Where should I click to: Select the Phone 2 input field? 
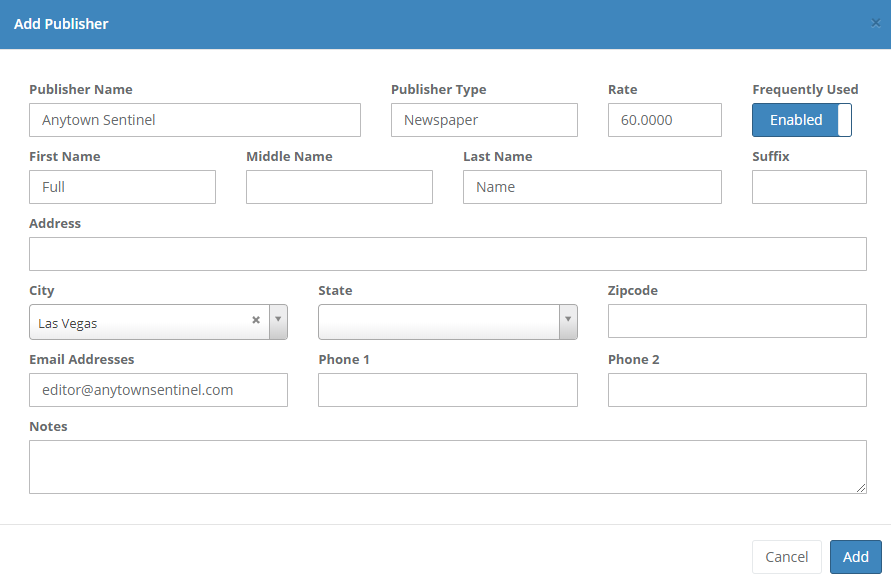(736, 390)
